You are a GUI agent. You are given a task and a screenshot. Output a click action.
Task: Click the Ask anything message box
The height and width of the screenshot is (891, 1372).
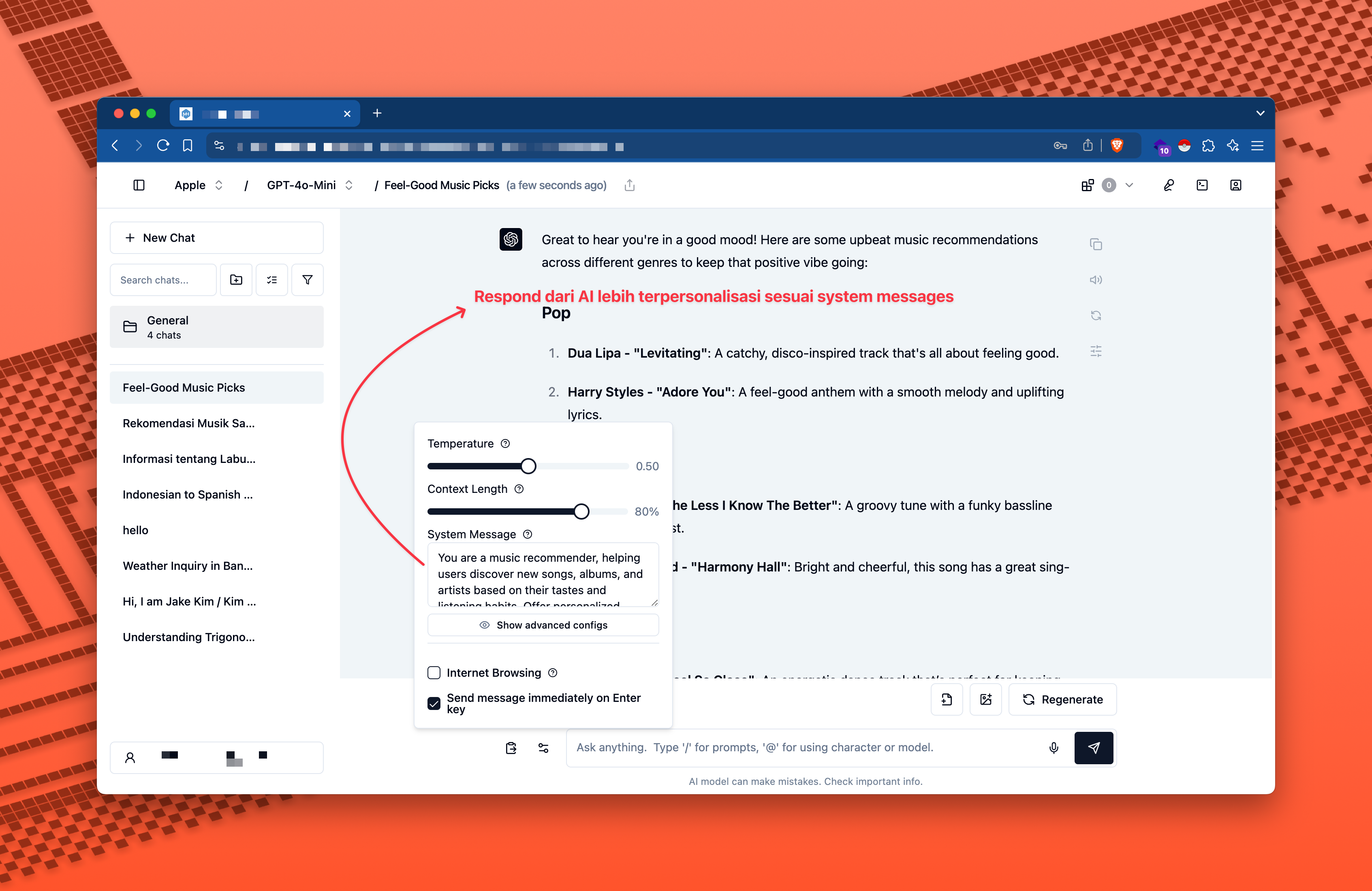pyautogui.click(x=807, y=748)
